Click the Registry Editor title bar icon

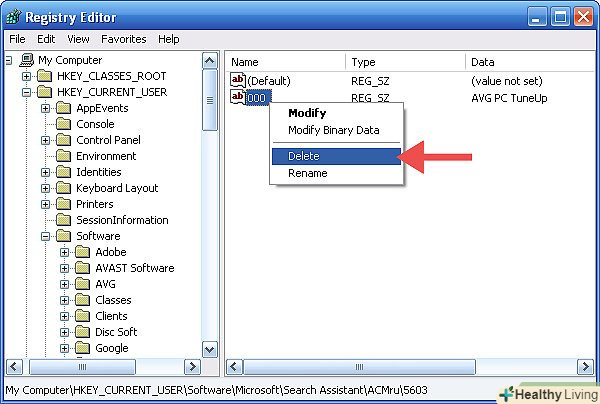(13, 17)
